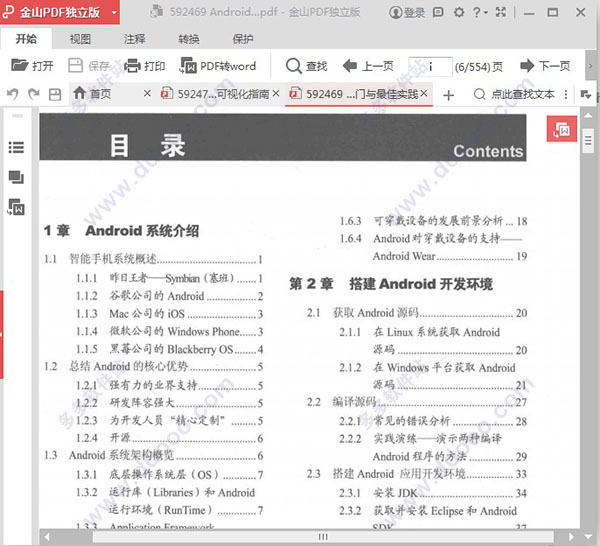Click the horizontal scrollbar right arrow
The height and width of the screenshot is (546, 600).
coord(571,536)
